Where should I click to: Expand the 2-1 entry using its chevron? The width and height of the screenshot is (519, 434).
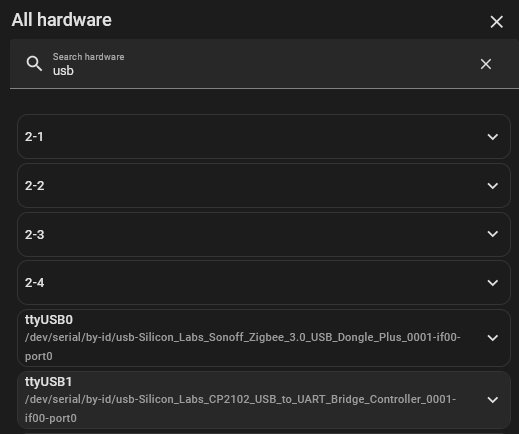tap(493, 137)
